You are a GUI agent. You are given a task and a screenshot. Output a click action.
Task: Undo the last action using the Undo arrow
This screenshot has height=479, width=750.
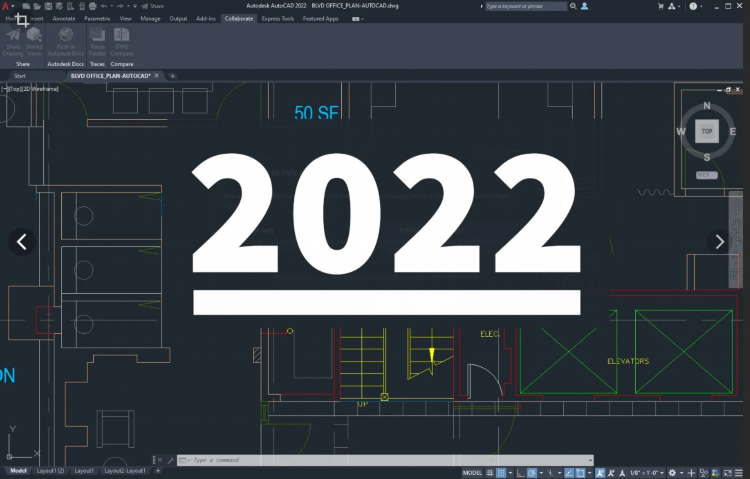104,6
